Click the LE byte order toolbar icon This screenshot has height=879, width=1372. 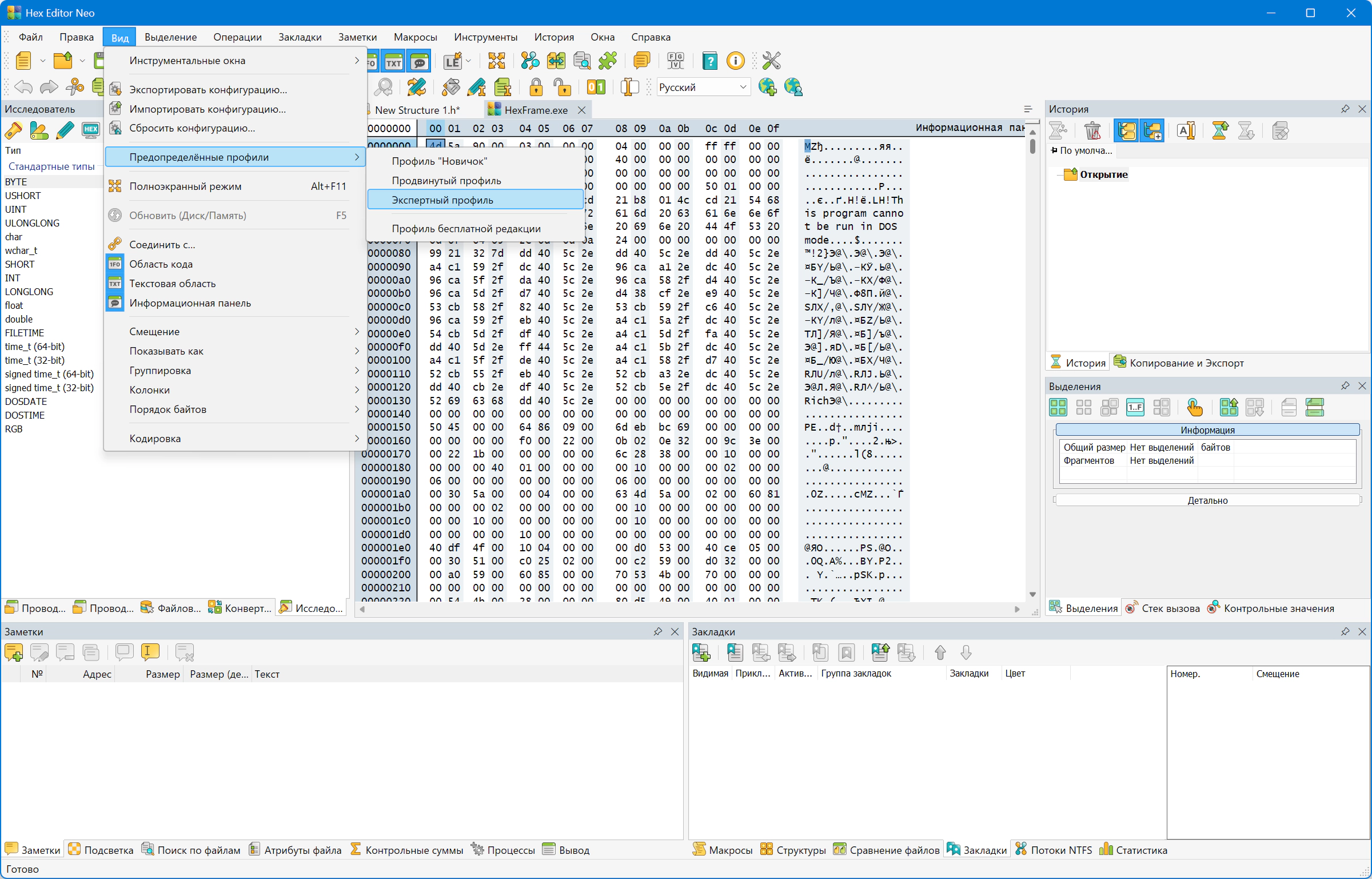(453, 61)
